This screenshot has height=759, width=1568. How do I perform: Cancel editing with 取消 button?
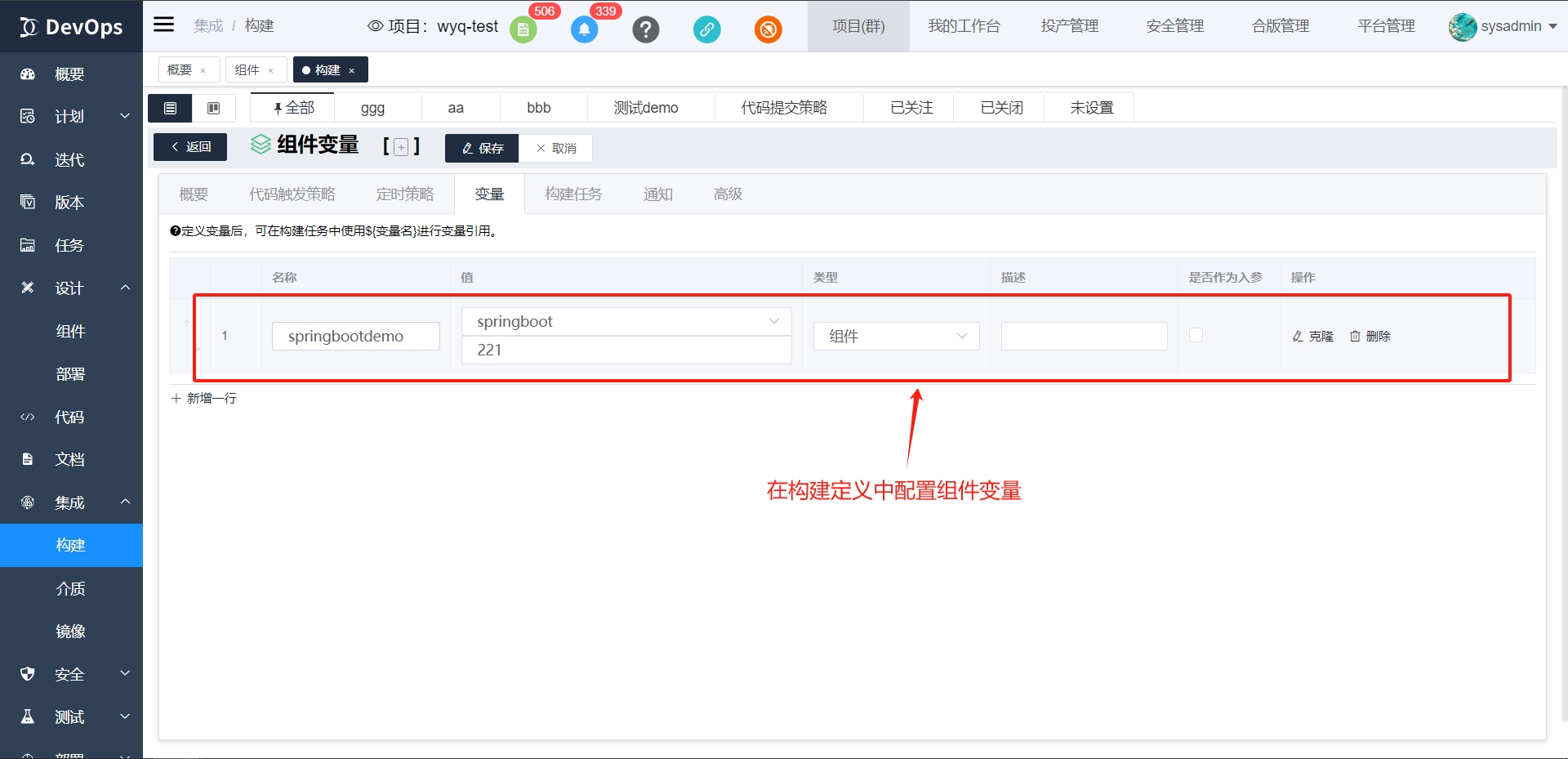click(x=555, y=148)
